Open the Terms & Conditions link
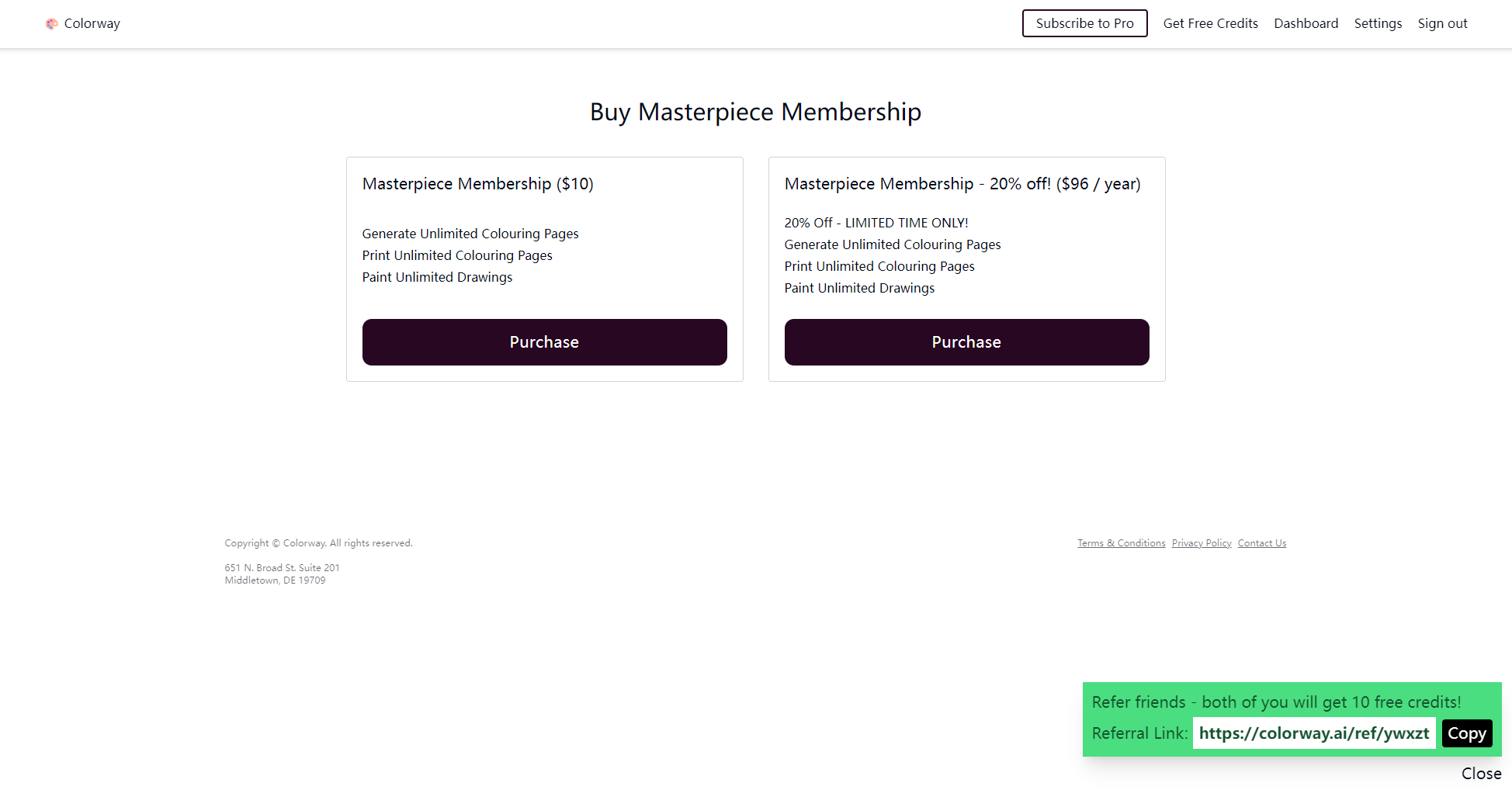 pyautogui.click(x=1121, y=543)
